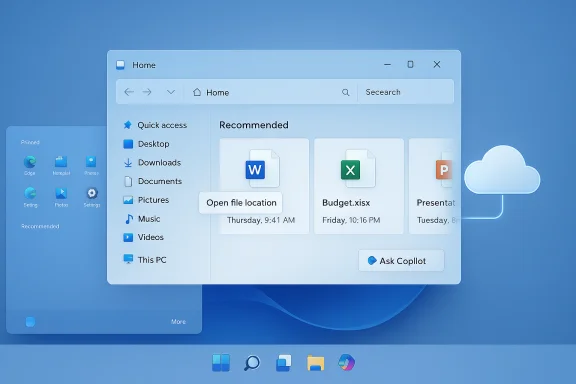Viewport: 576px width, 384px height.
Task: Click the More link in the Start menu
Action: (178, 322)
